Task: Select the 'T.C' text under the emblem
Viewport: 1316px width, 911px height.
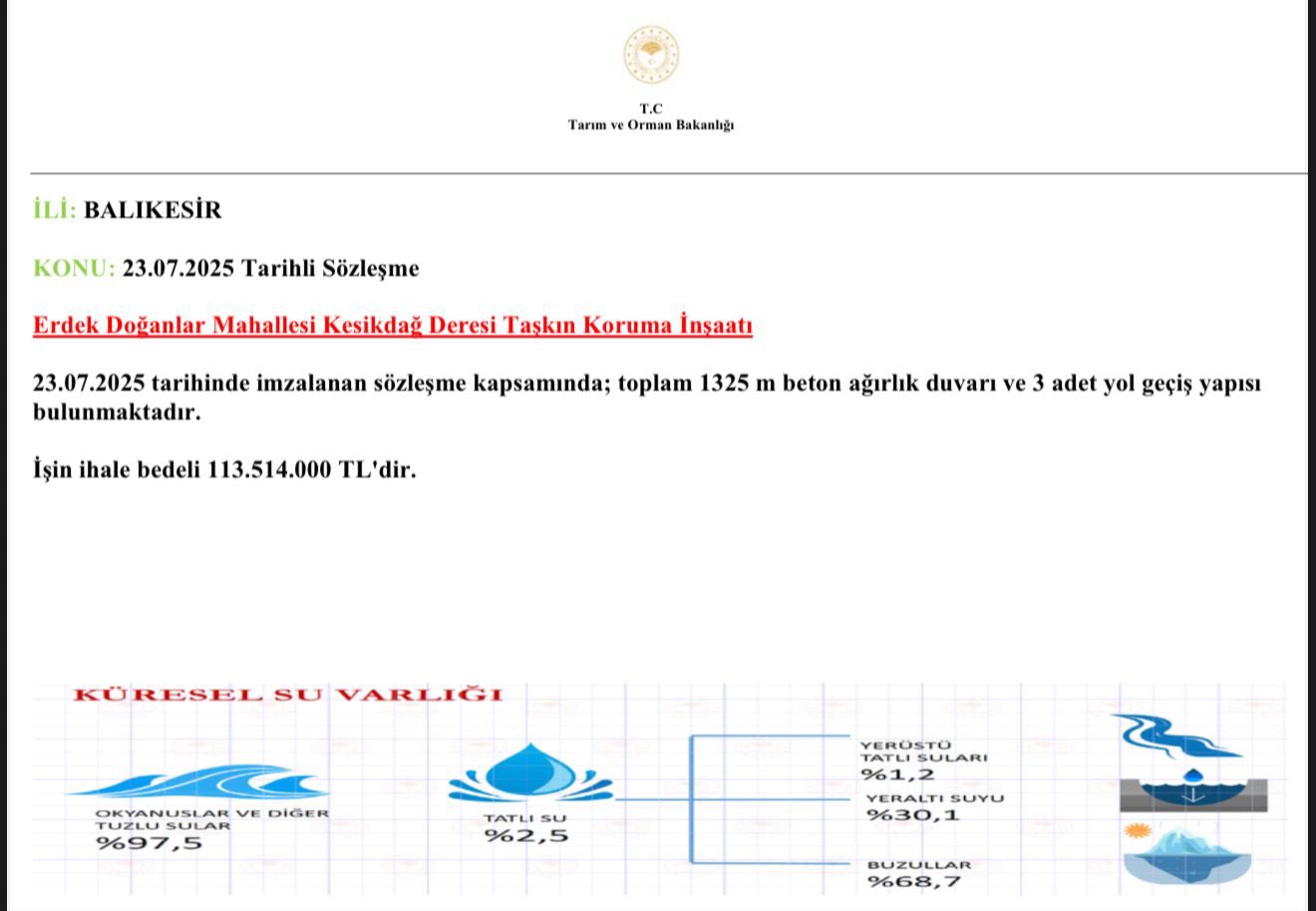Action: pos(651,109)
